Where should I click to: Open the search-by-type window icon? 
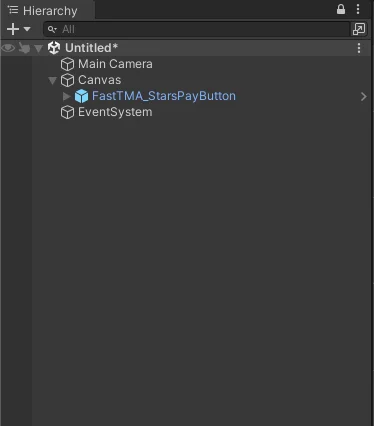coord(359,29)
